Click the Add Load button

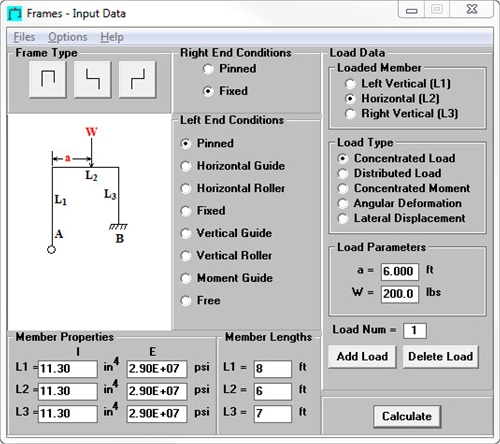[362, 357]
